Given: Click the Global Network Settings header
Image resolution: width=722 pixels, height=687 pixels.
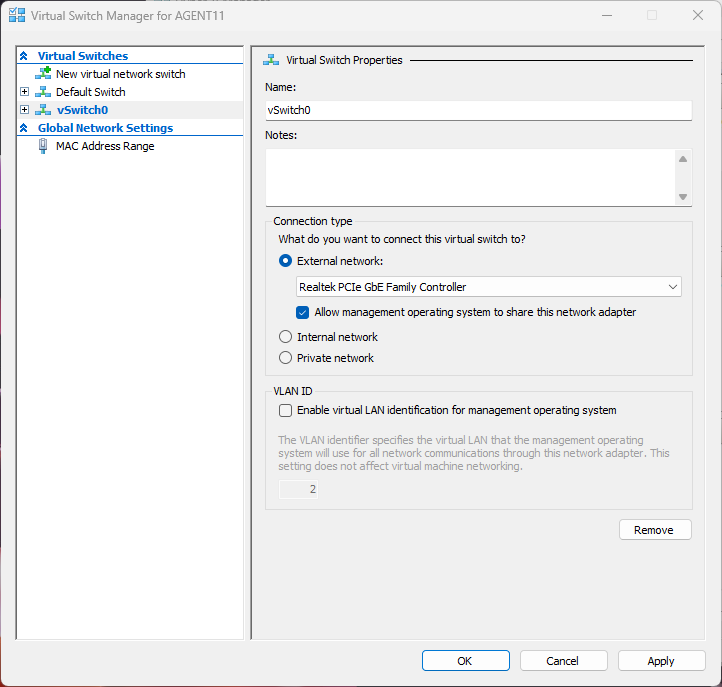Looking at the screenshot, I should [x=105, y=128].
